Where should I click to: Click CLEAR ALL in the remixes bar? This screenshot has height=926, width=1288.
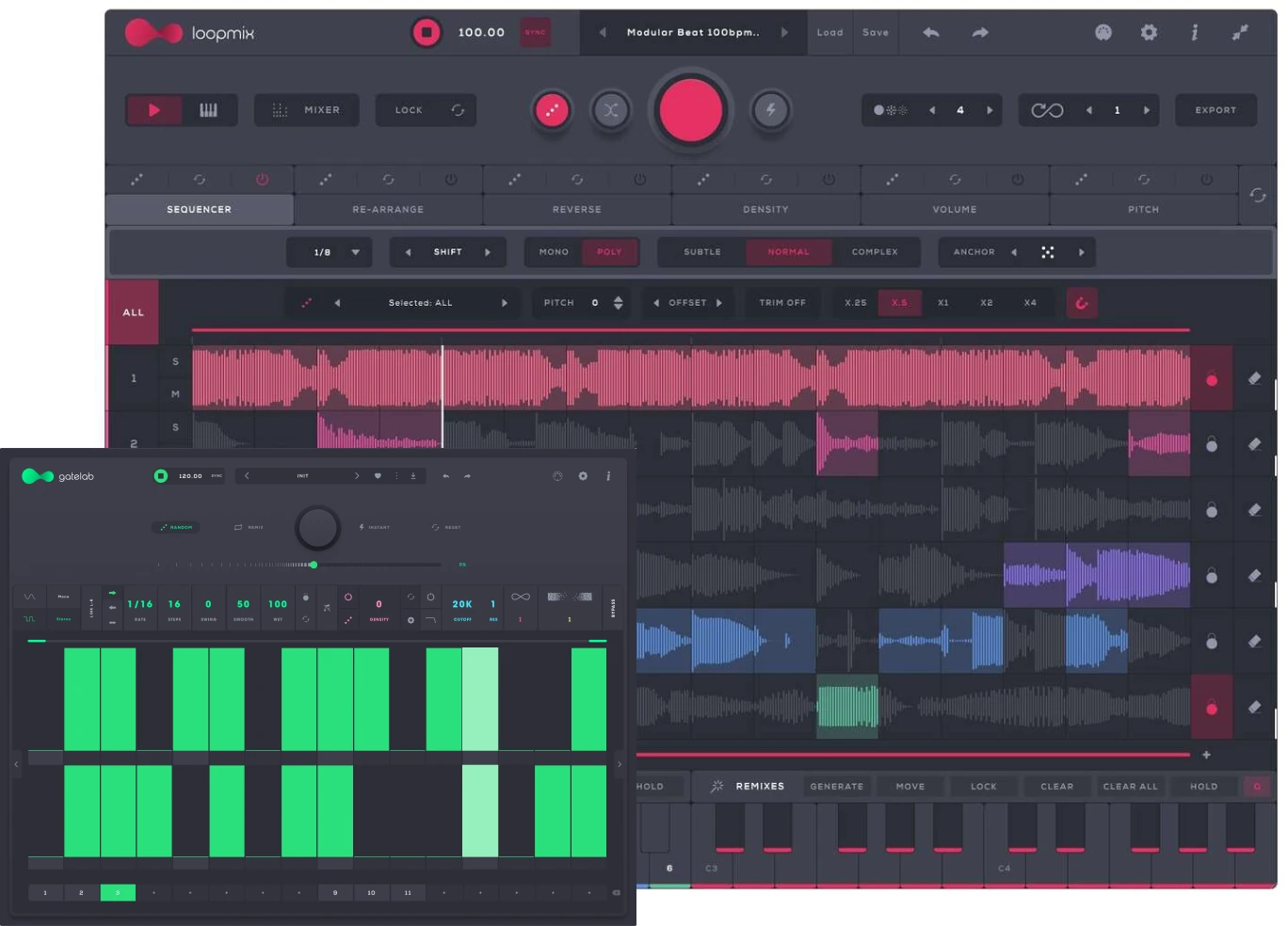1130,787
